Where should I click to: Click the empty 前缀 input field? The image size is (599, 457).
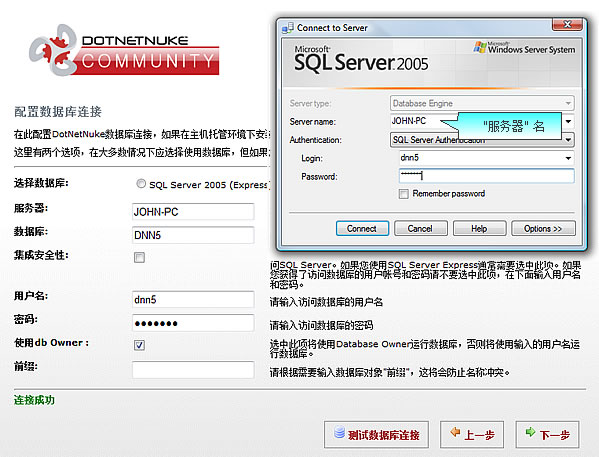coord(193,369)
